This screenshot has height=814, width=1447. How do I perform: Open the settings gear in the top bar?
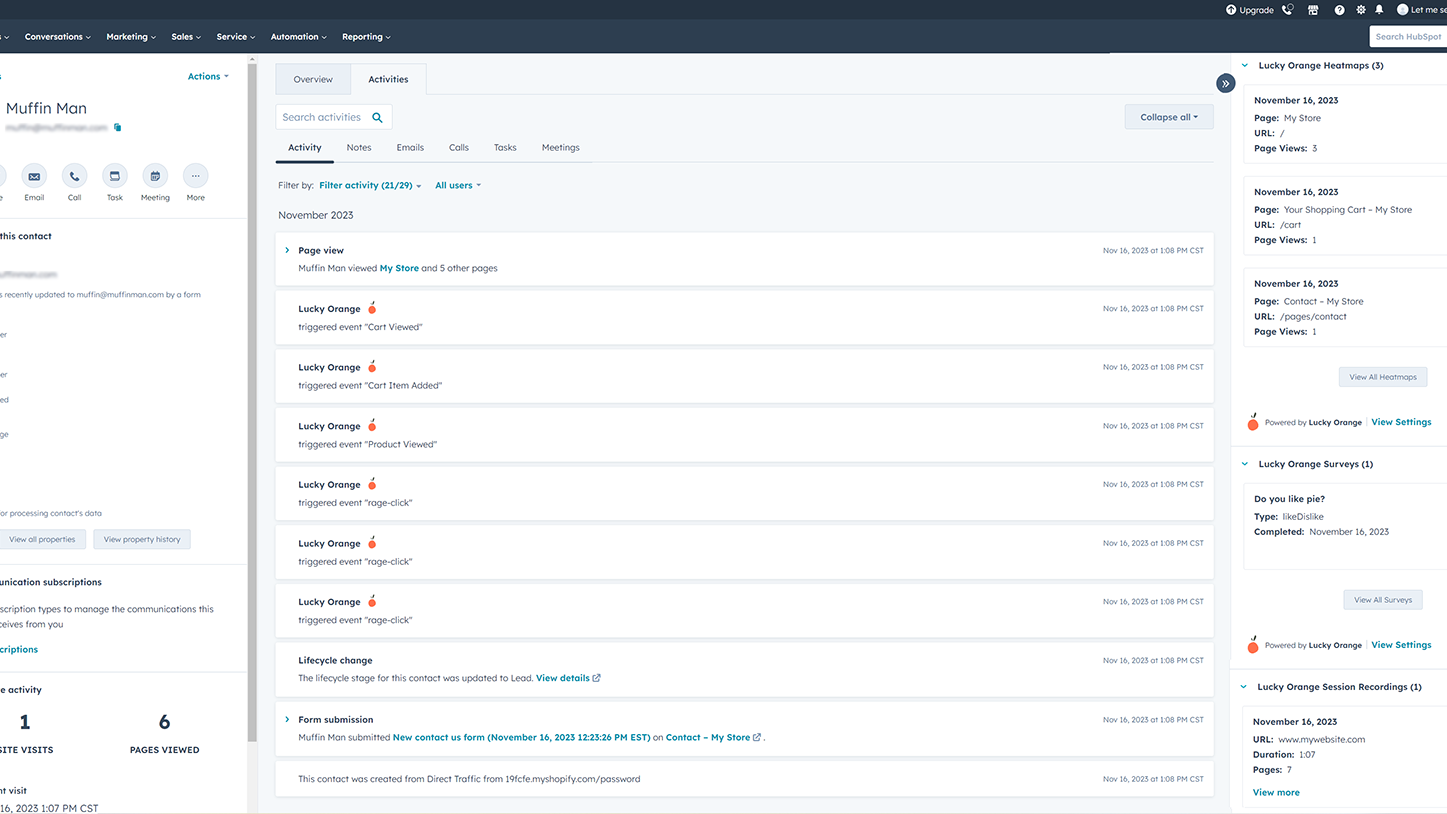pos(1360,10)
